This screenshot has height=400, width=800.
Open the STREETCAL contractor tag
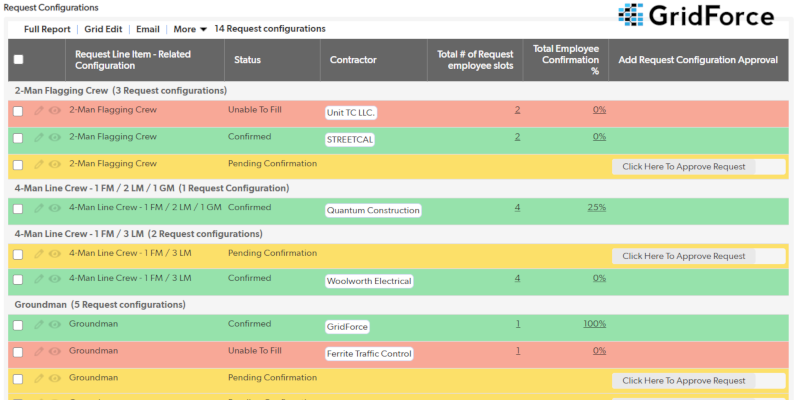(x=349, y=140)
